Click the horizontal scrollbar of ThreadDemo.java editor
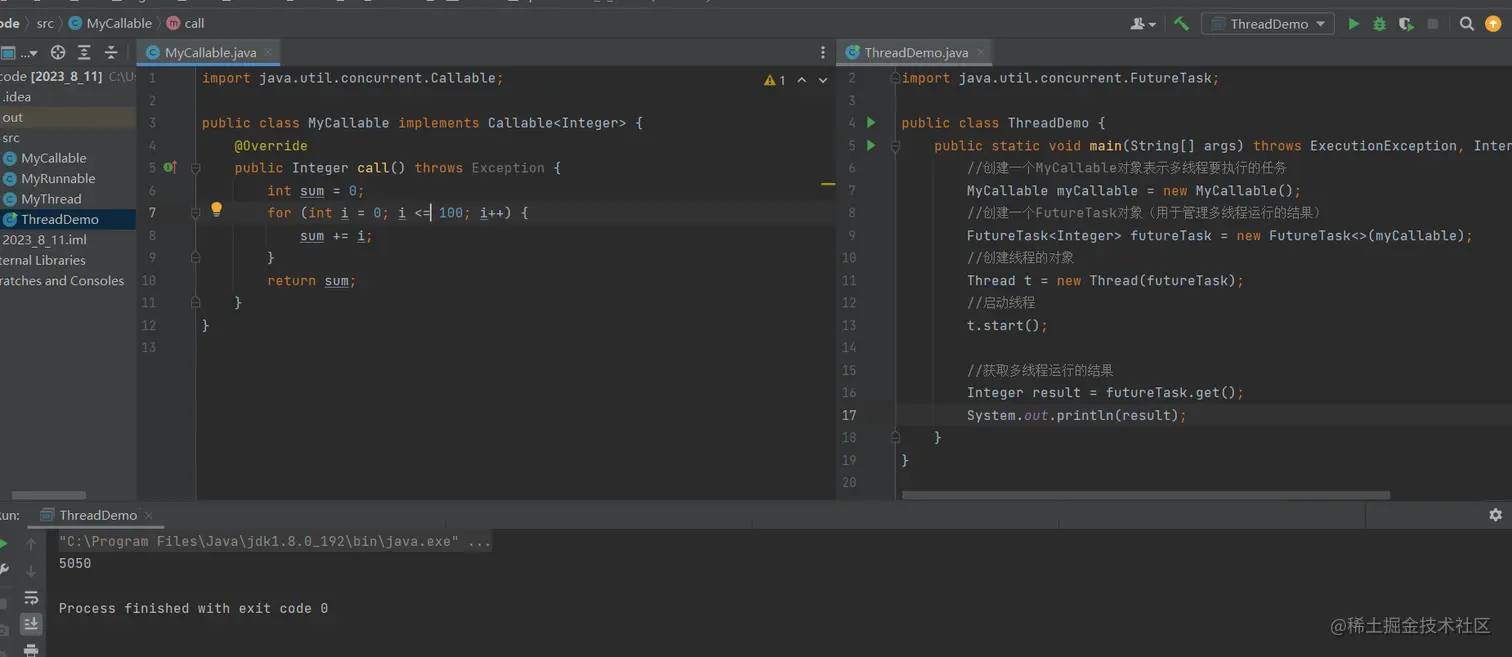Image resolution: width=1512 pixels, height=657 pixels. pyautogui.click(x=1145, y=495)
